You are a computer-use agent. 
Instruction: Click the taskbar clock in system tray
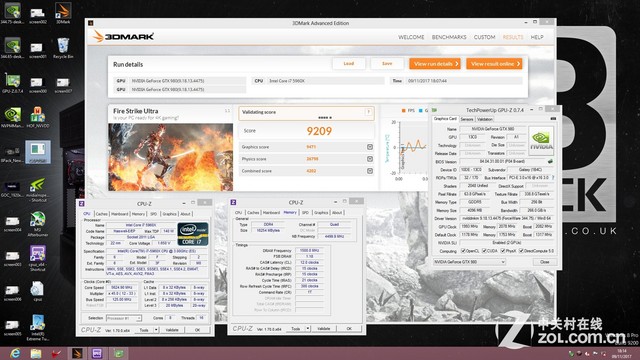[622, 353]
